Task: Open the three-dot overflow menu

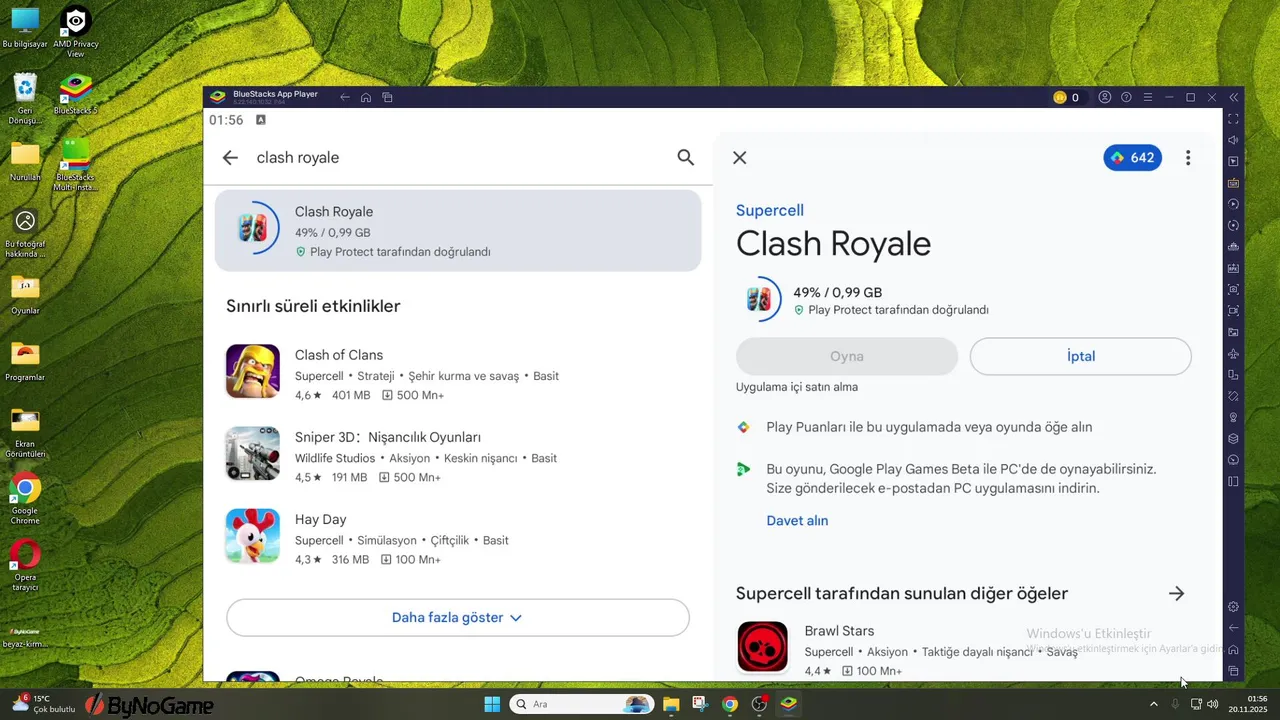Action: pos(1188,158)
